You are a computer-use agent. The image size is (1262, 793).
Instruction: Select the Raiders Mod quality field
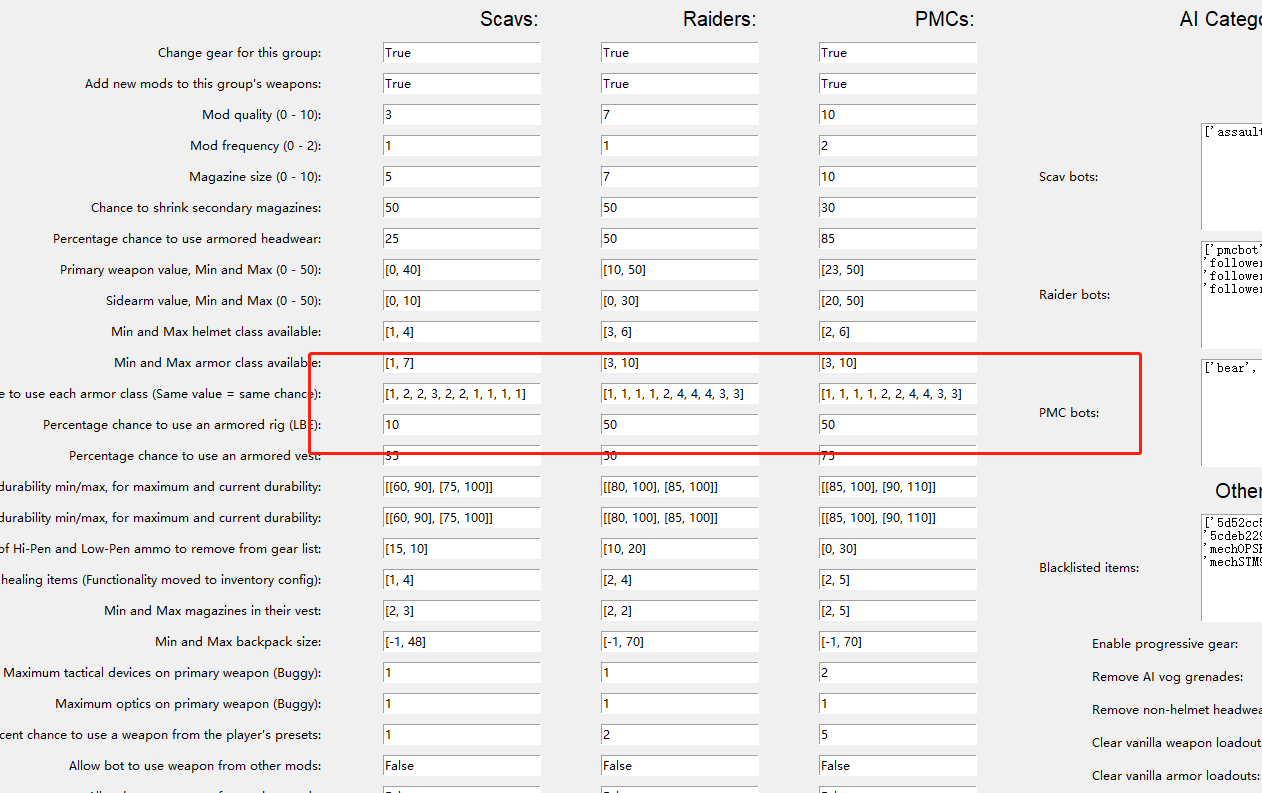point(679,115)
